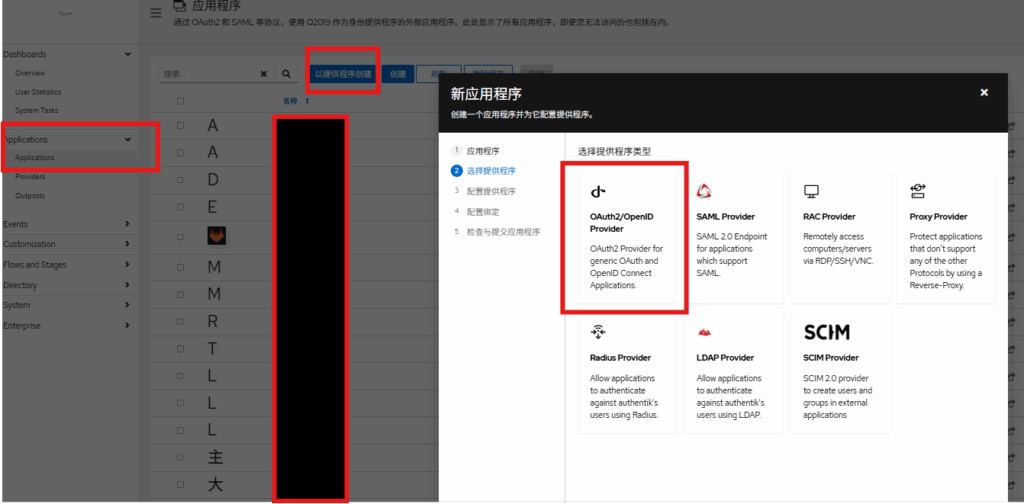
Task: Pick the RAC Provider monitor icon
Action: 812,191
